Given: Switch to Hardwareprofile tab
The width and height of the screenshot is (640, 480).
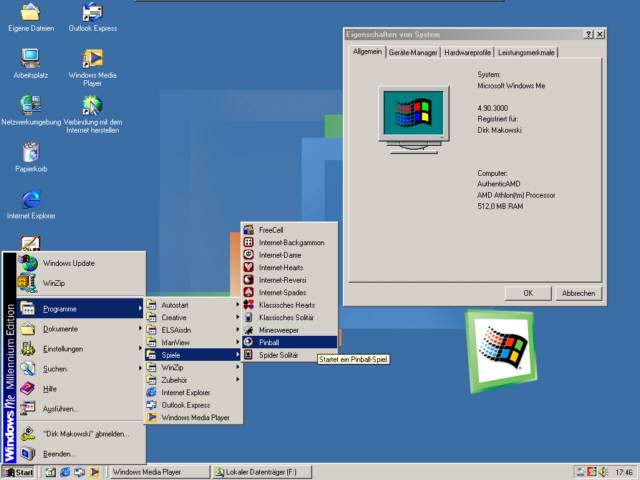Looking at the screenshot, I should [467, 52].
